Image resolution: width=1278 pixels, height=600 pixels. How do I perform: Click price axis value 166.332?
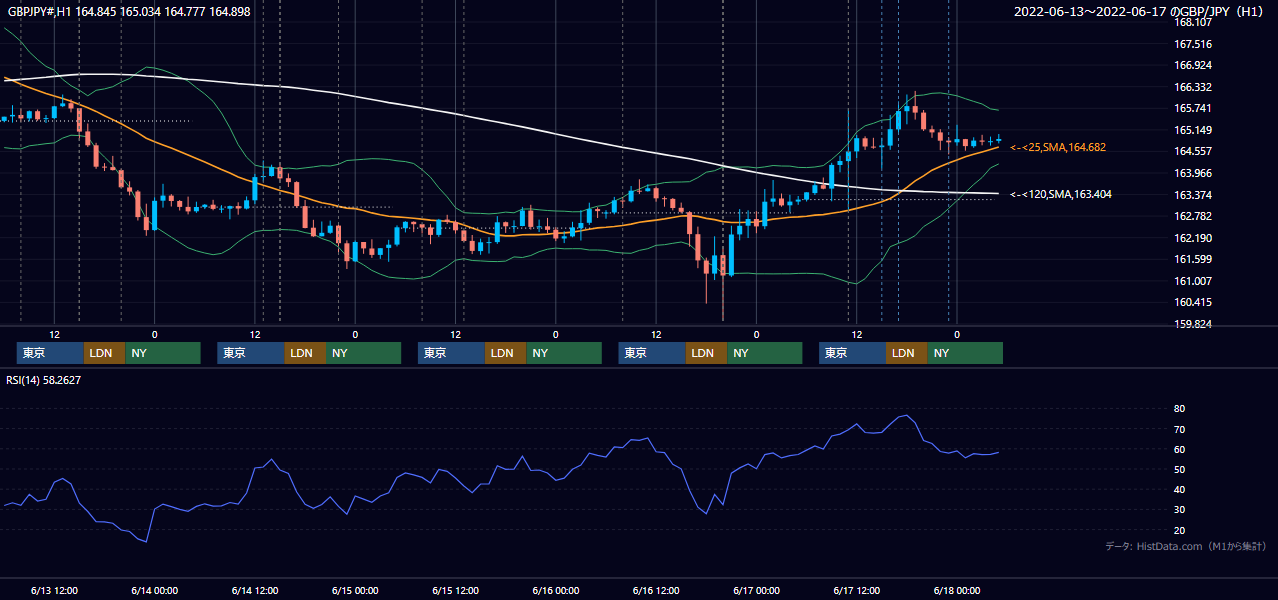tap(1192, 87)
